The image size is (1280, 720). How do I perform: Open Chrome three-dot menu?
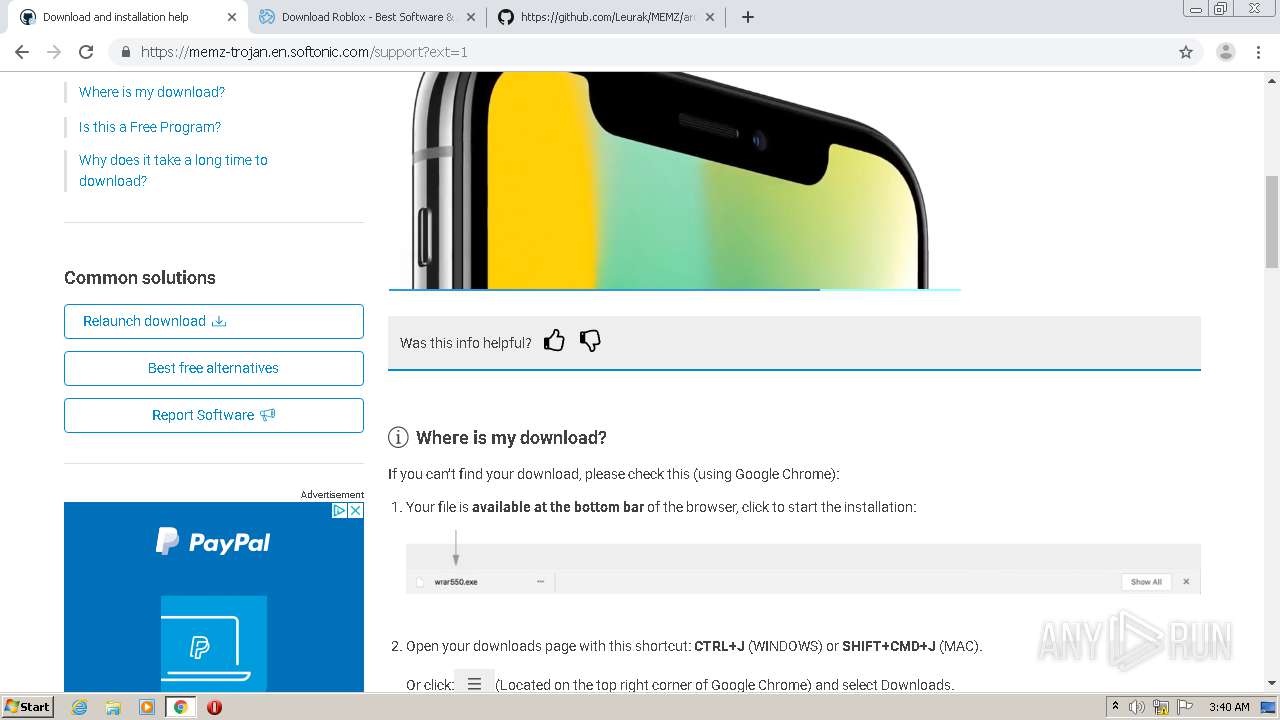(1259, 52)
